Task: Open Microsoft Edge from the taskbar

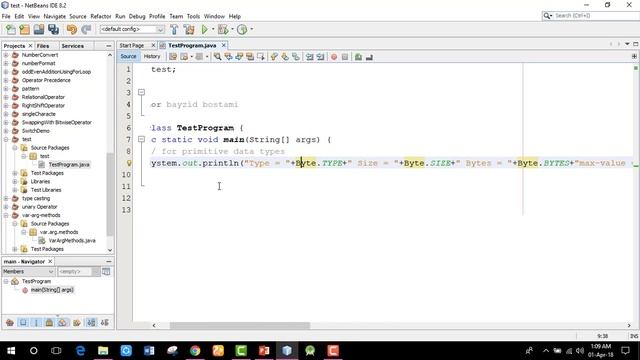Action: click(x=80, y=351)
